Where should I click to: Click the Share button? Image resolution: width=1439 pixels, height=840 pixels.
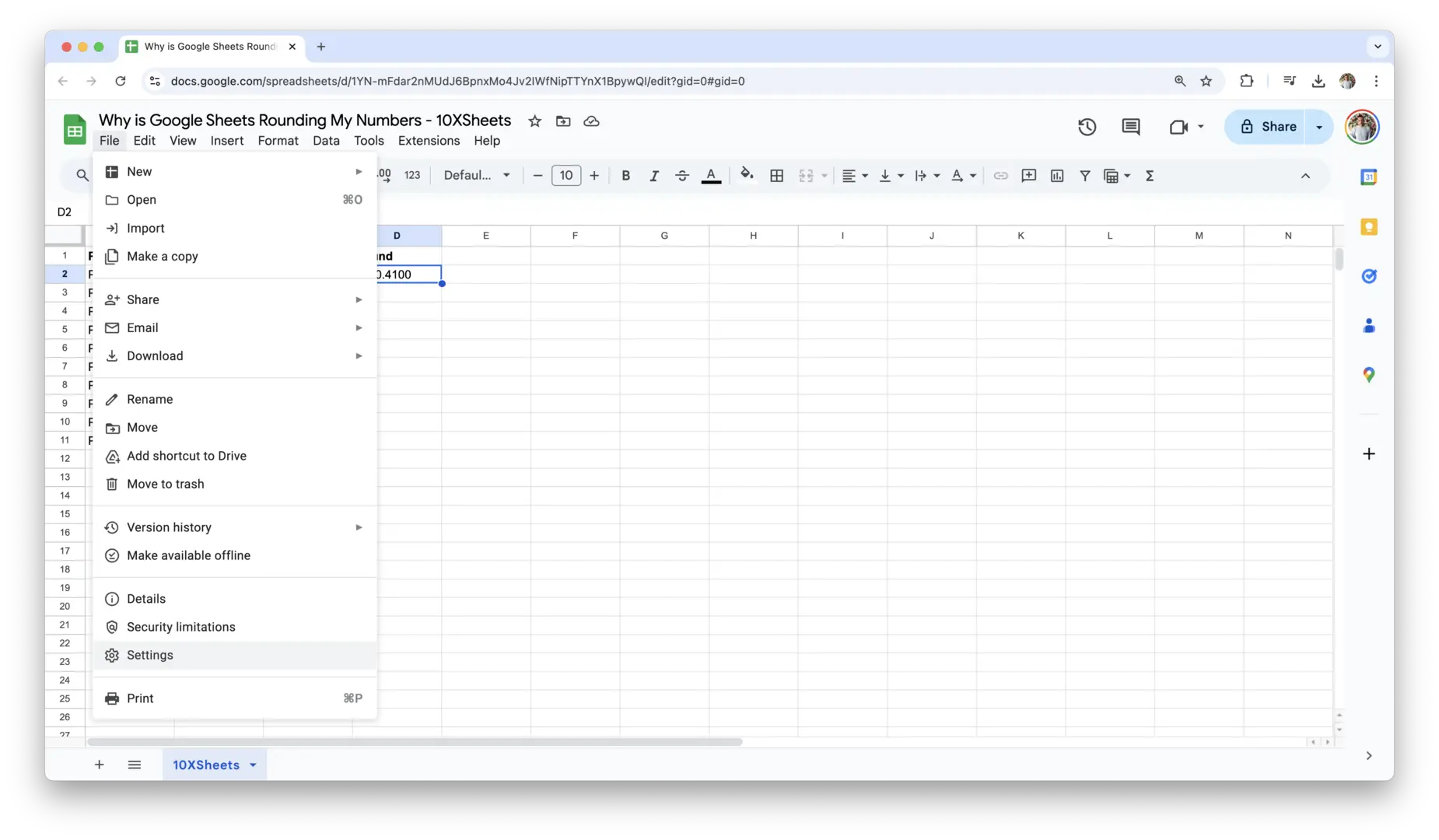pos(1268,127)
